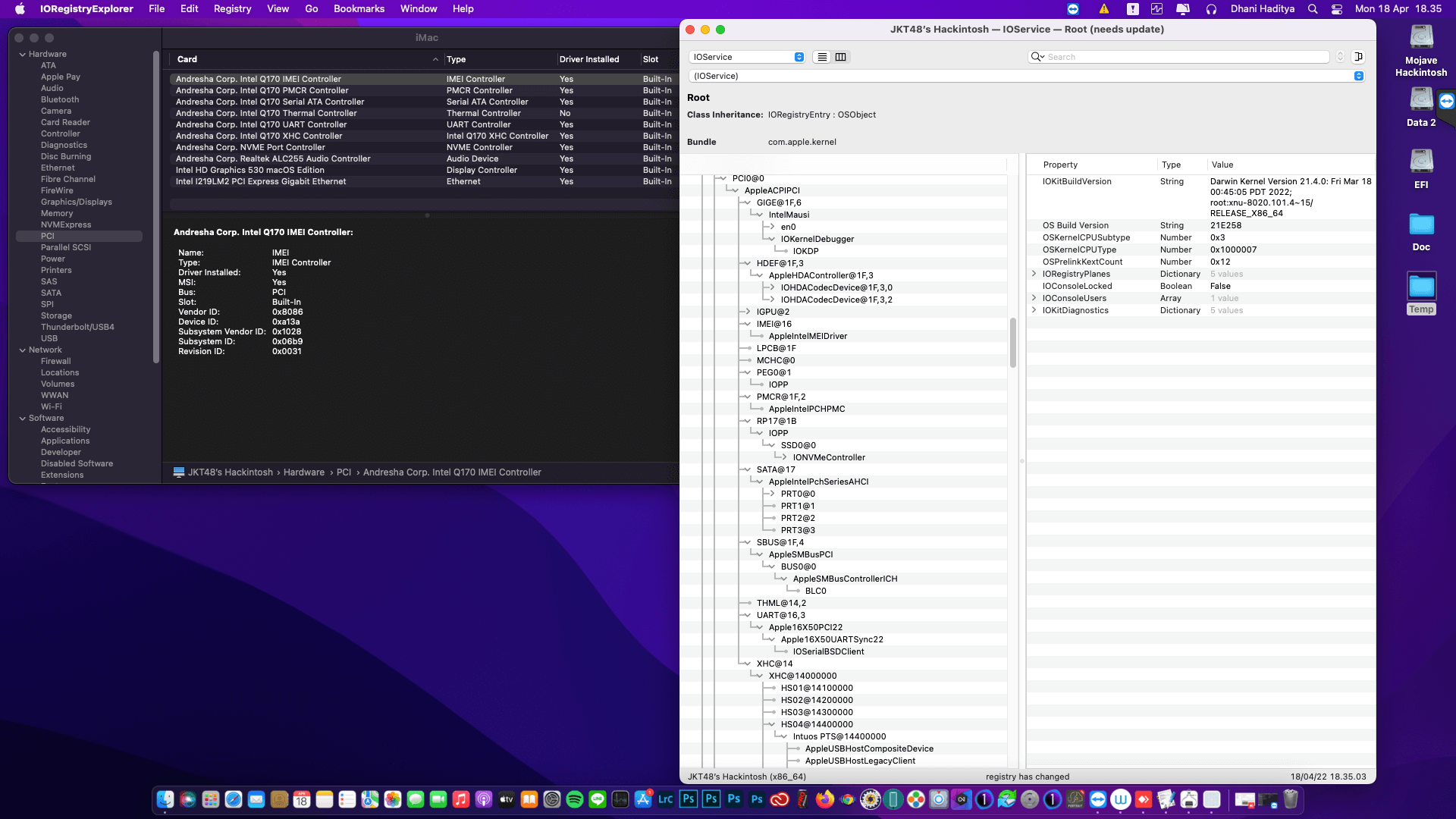Open the IOService plane dropdown
The height and width of the screenshot is (819, 1456).
(x=747, y=57)
